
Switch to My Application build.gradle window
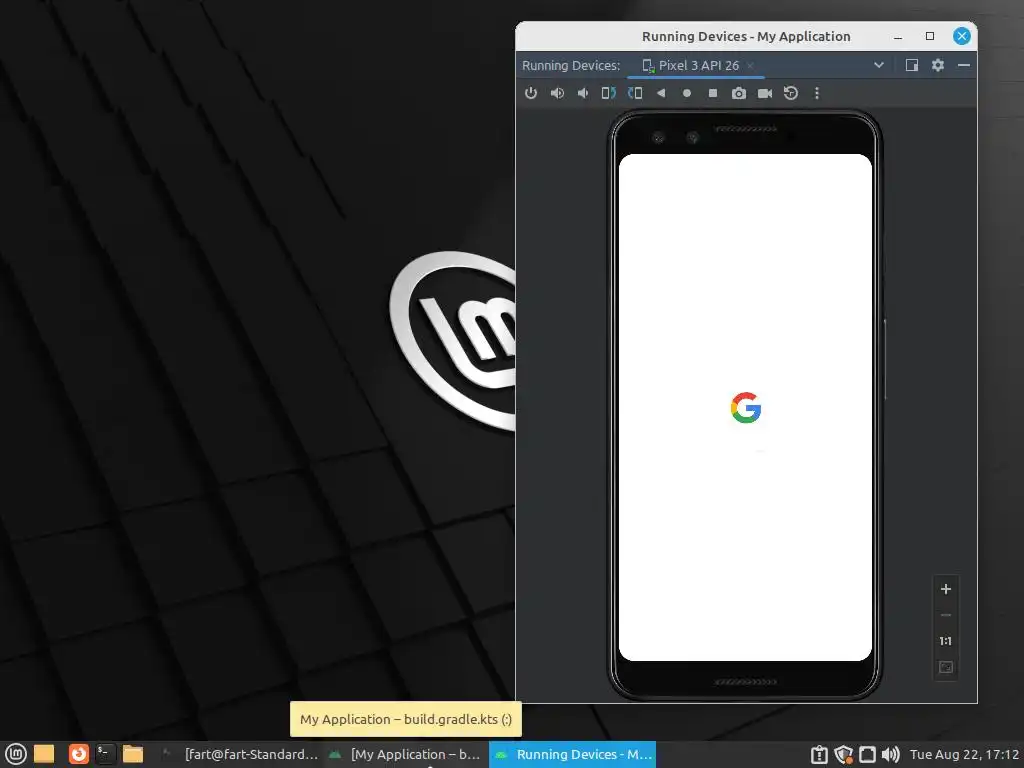(x=405, y=754)
